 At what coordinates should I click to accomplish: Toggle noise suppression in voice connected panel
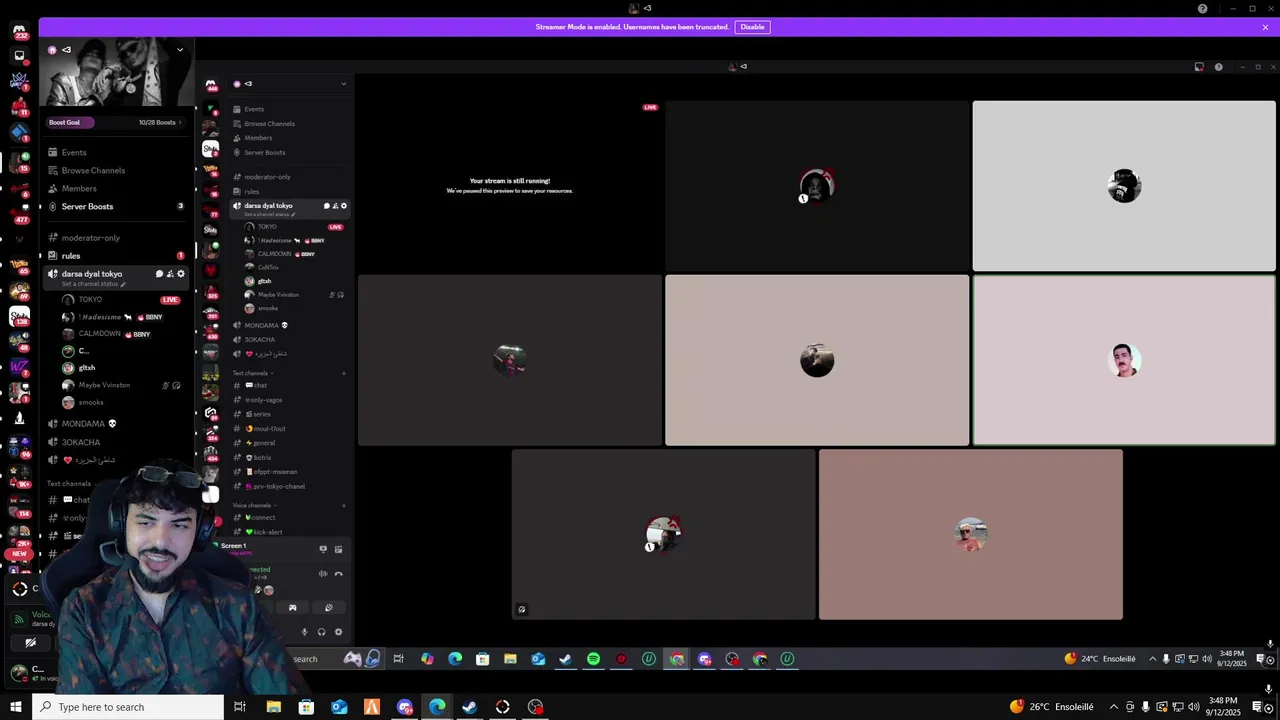(323, 574)
